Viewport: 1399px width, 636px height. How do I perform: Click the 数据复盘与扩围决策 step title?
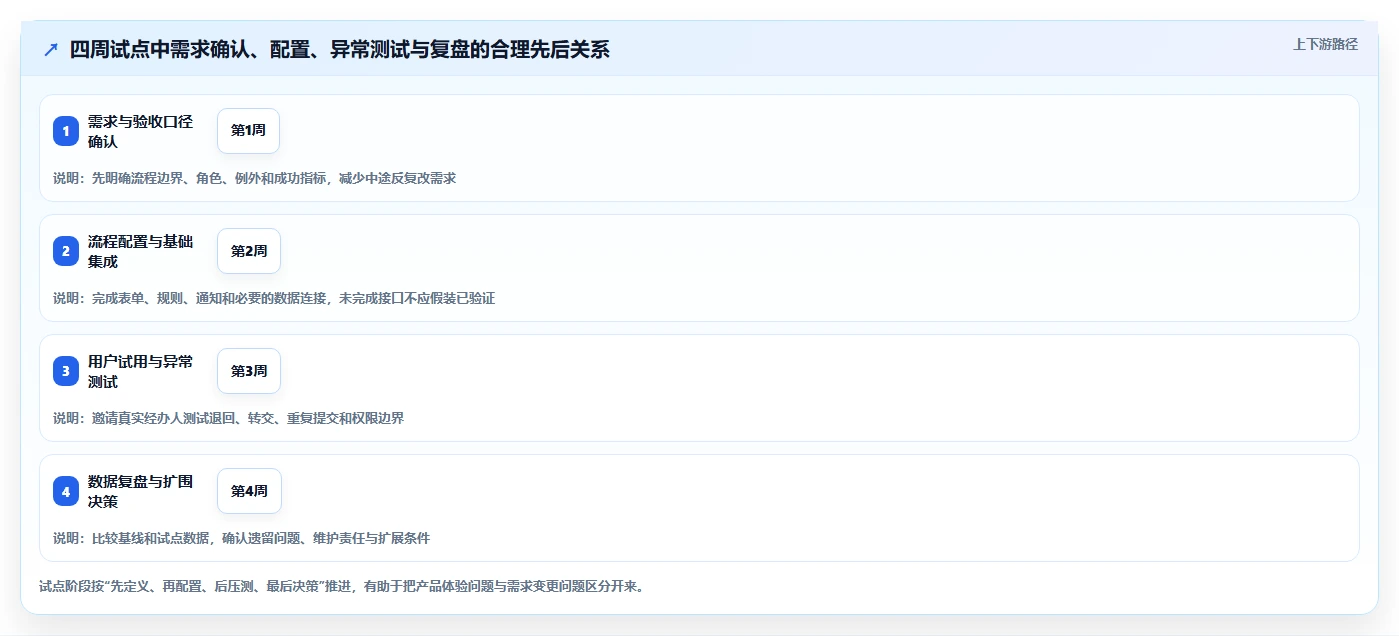(x=142, y=491)
